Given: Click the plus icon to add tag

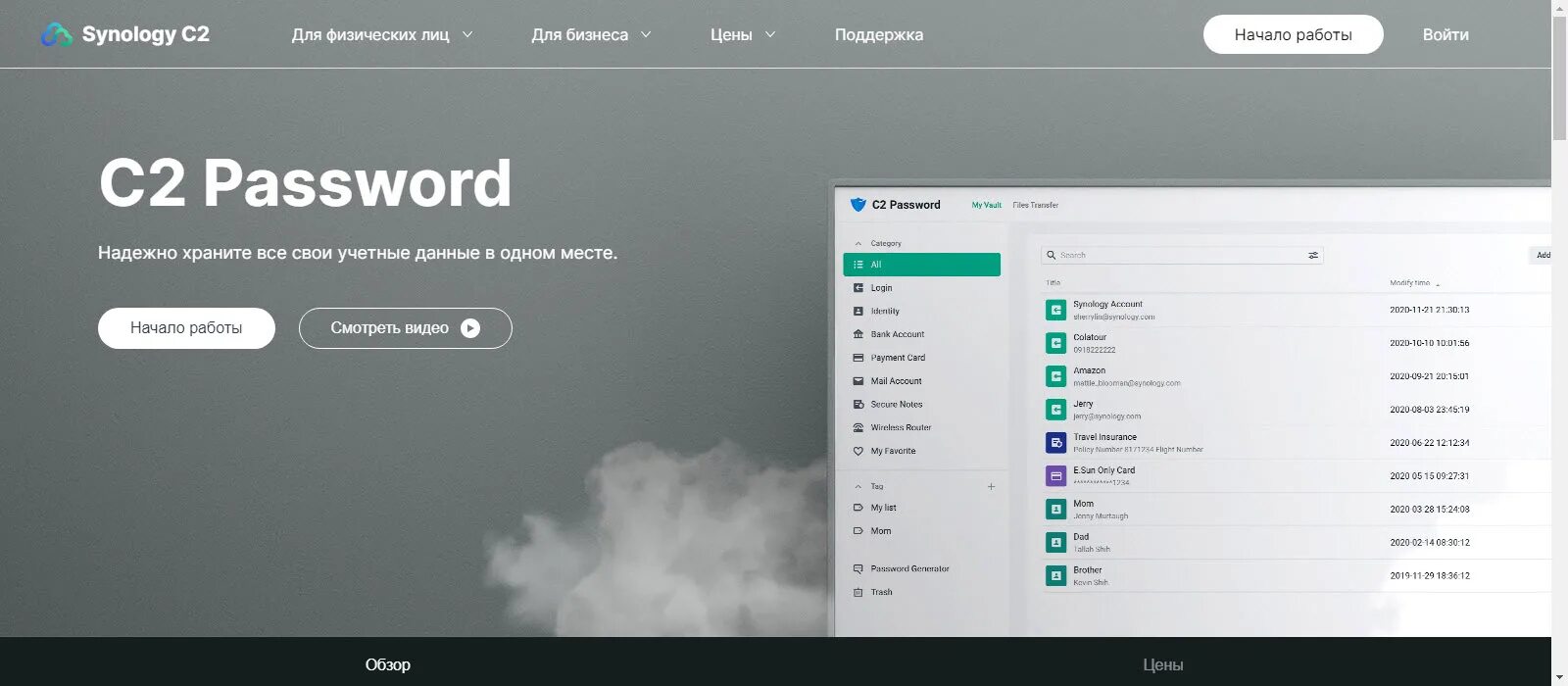Looking at the screenshot, I should (991, 486).
